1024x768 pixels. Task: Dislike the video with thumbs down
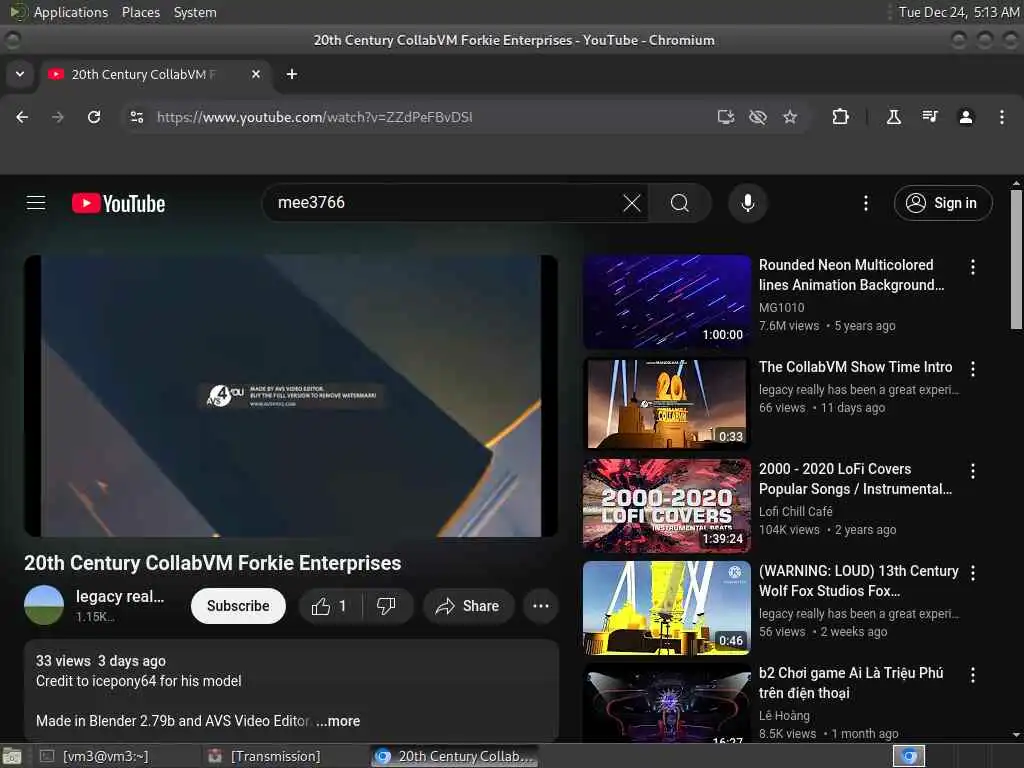pos(387,606)
